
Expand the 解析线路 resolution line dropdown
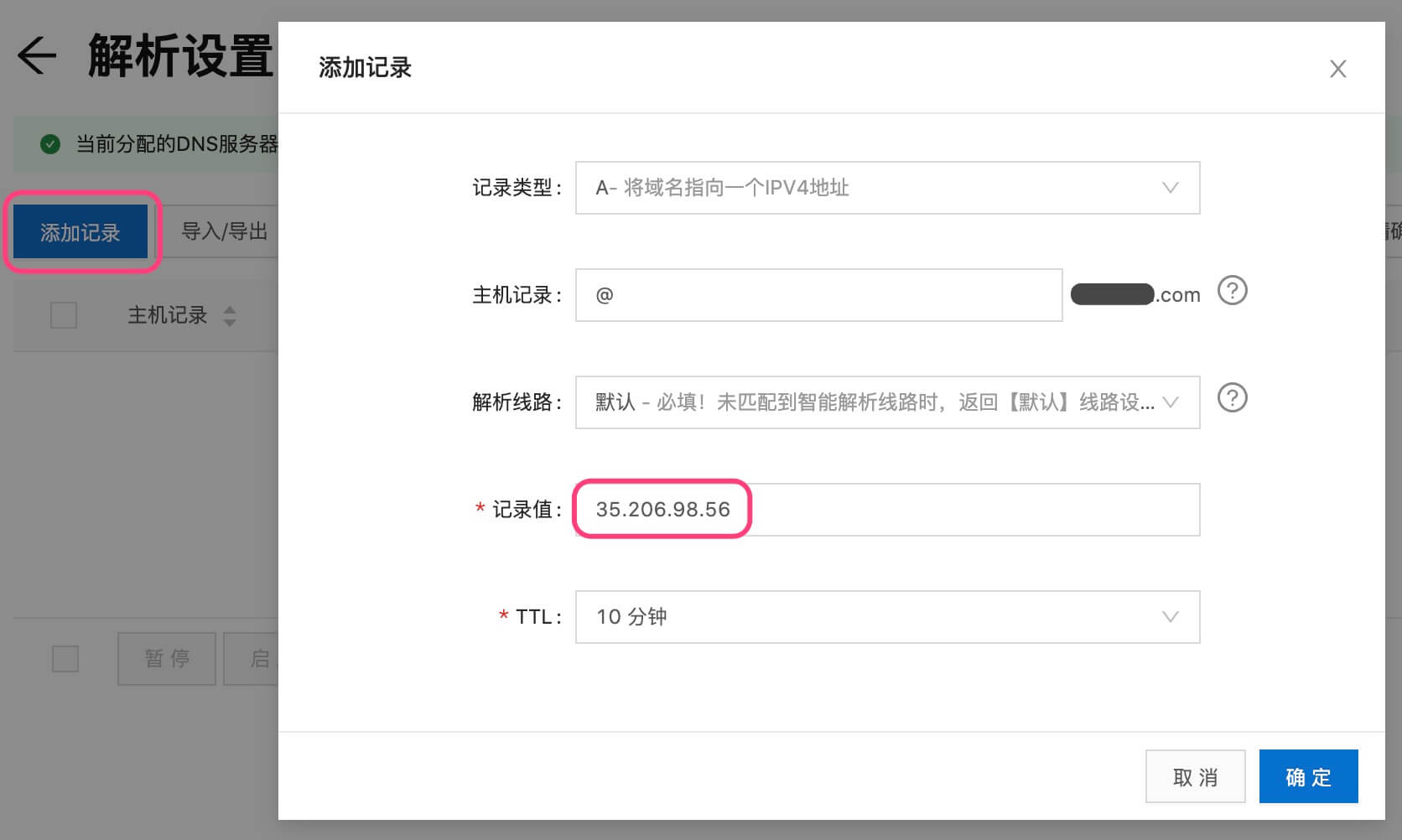[887, 402]
